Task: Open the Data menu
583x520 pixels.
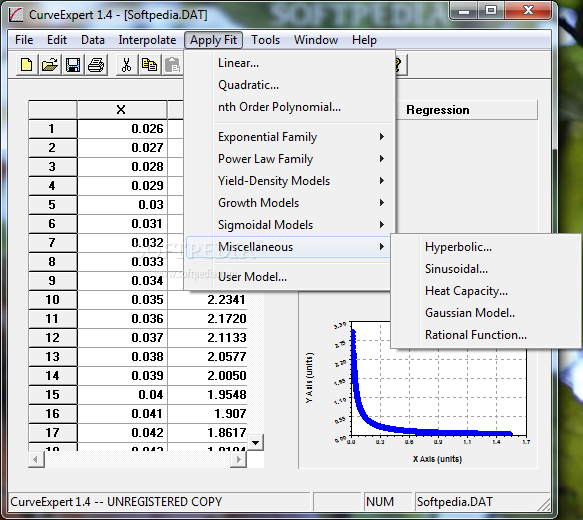Action: point(93,40)
